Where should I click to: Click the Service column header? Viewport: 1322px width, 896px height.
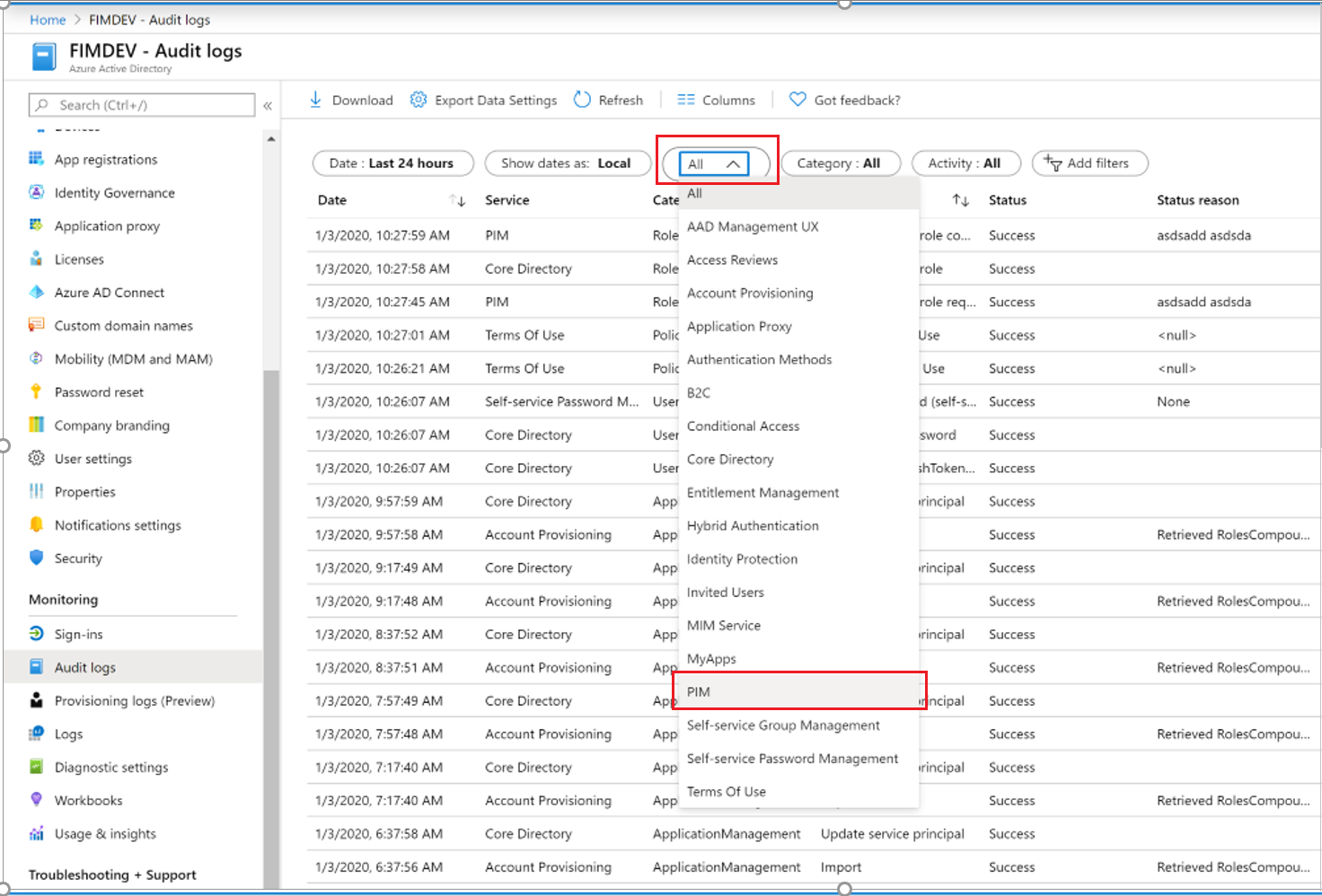tap(507, 200)
